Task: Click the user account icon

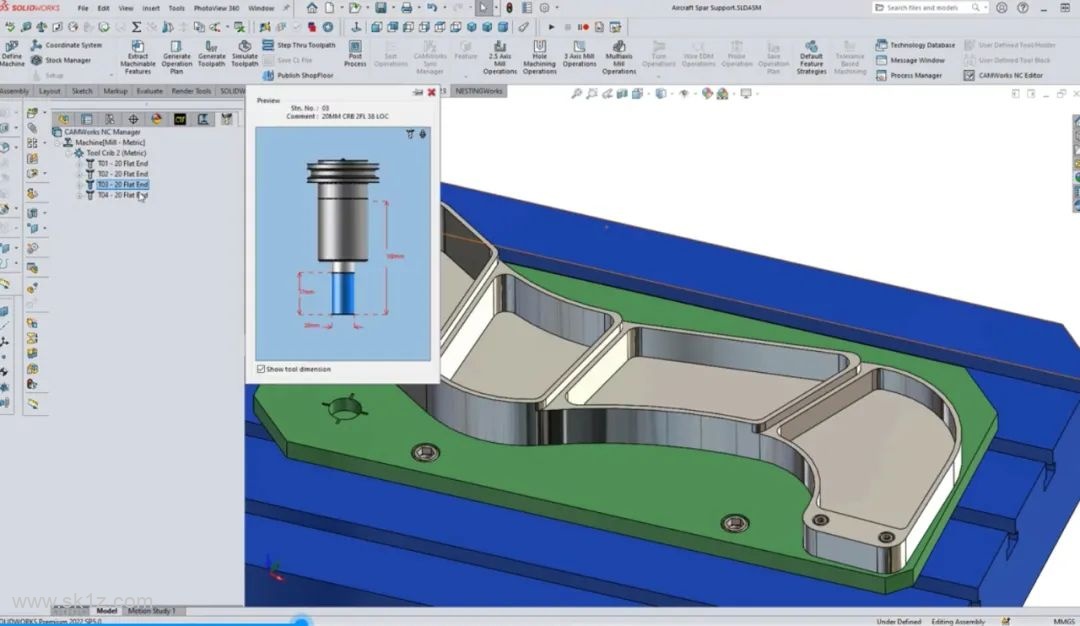Action: point(1001,8)
